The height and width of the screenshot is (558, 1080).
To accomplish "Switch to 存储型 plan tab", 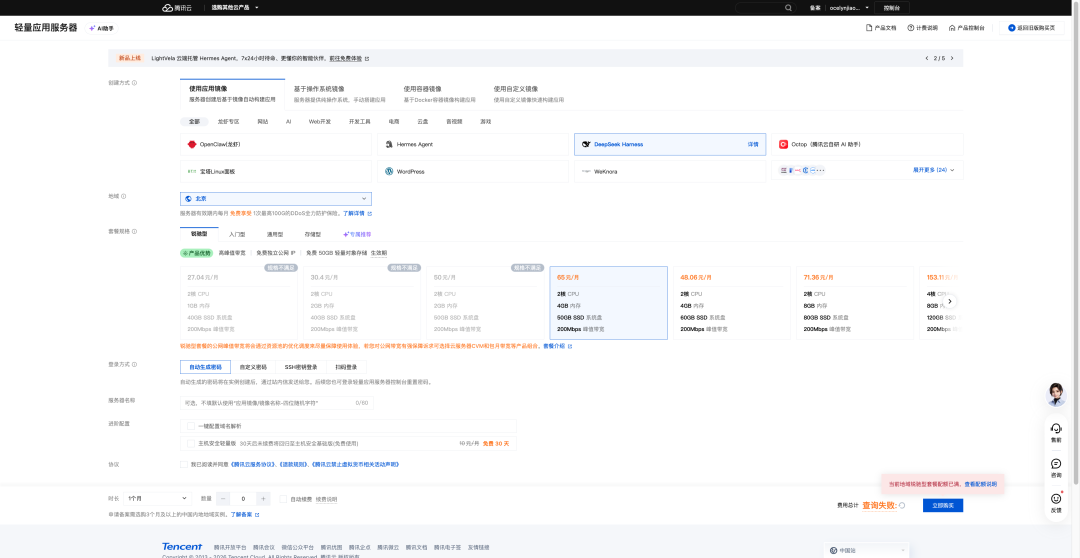I will coord(313,234).
